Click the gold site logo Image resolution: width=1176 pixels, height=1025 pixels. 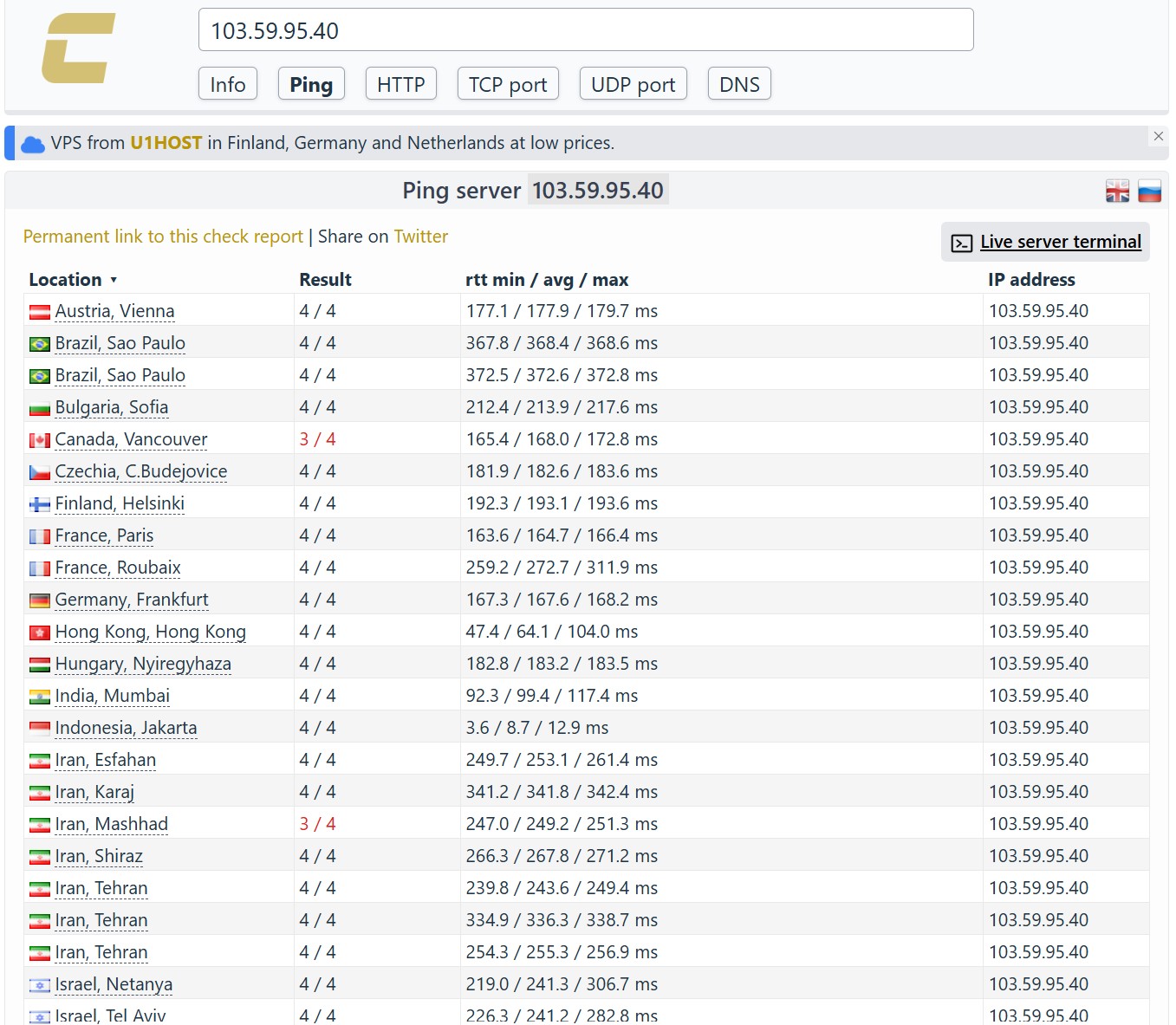[x=78, y=48]
